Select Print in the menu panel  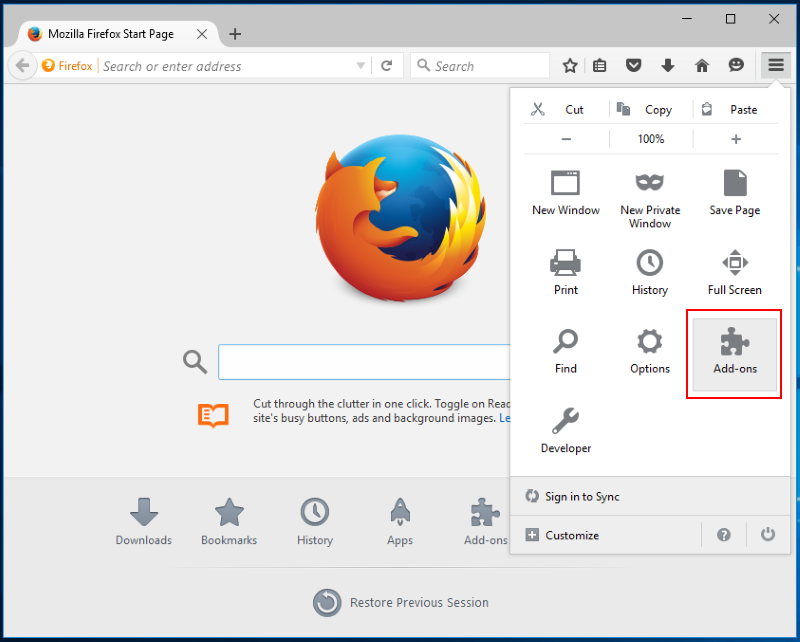pos(566,272)
